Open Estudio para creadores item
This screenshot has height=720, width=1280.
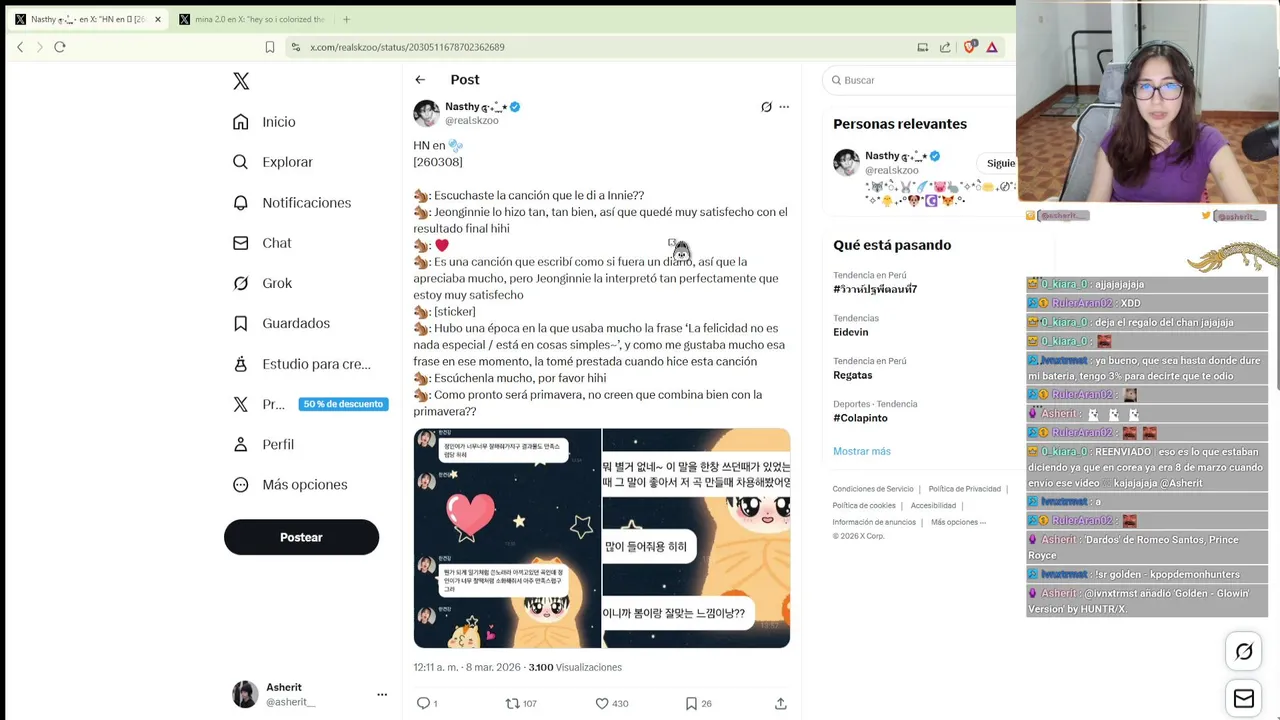click(x=302, y=364)
